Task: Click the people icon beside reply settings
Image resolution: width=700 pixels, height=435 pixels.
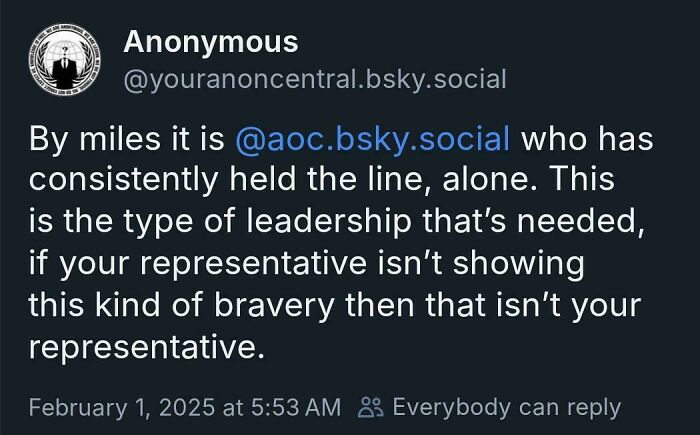Action: coord(370,408)
